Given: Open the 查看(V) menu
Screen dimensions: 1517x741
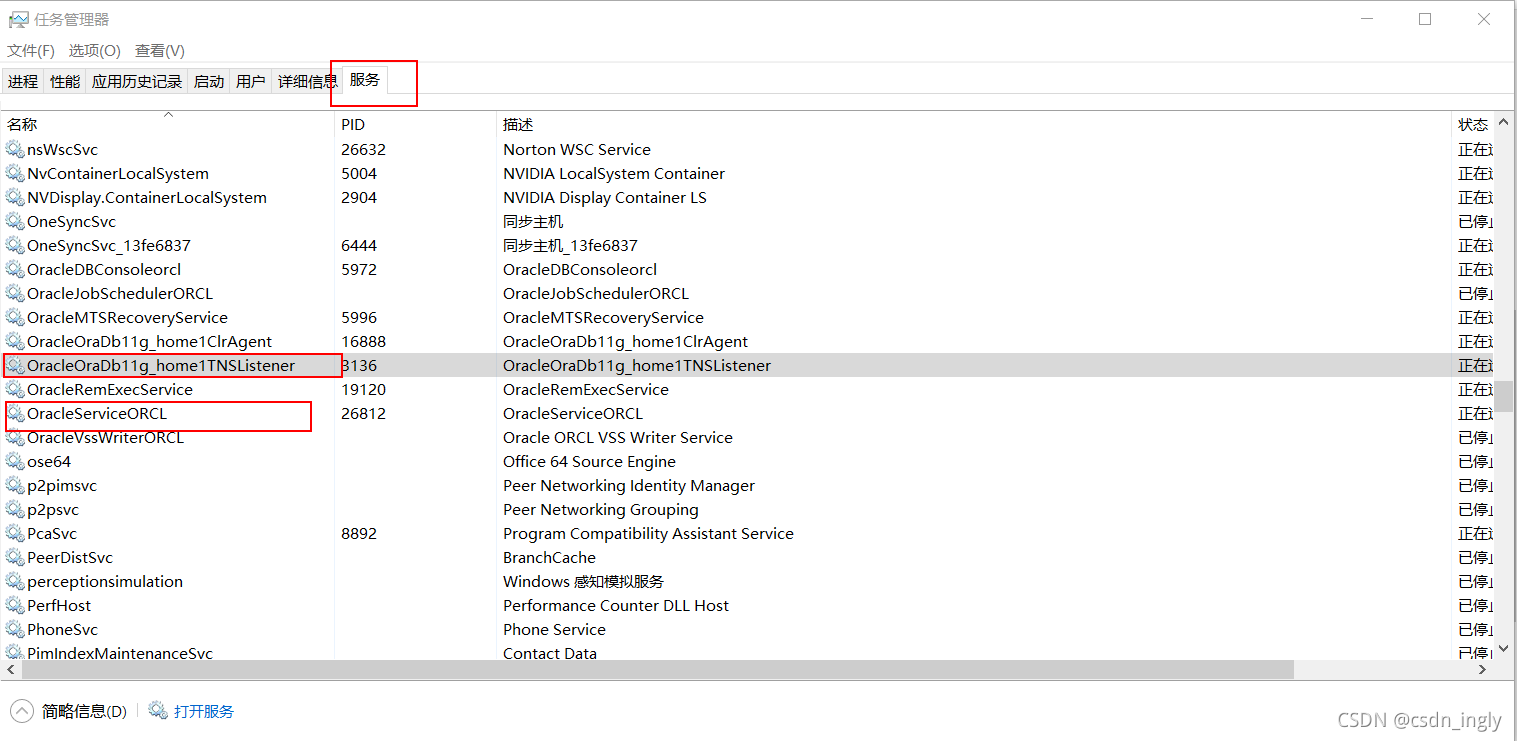Looking at the screenshot, I should tap(158, 50).
